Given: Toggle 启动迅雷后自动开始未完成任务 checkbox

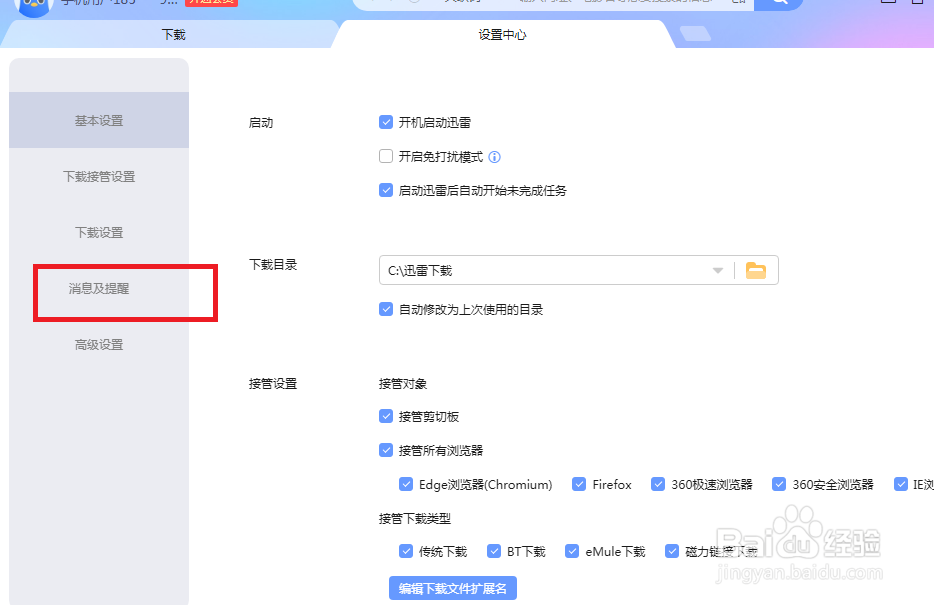Looking at the screenshot, I should [386, 190].
